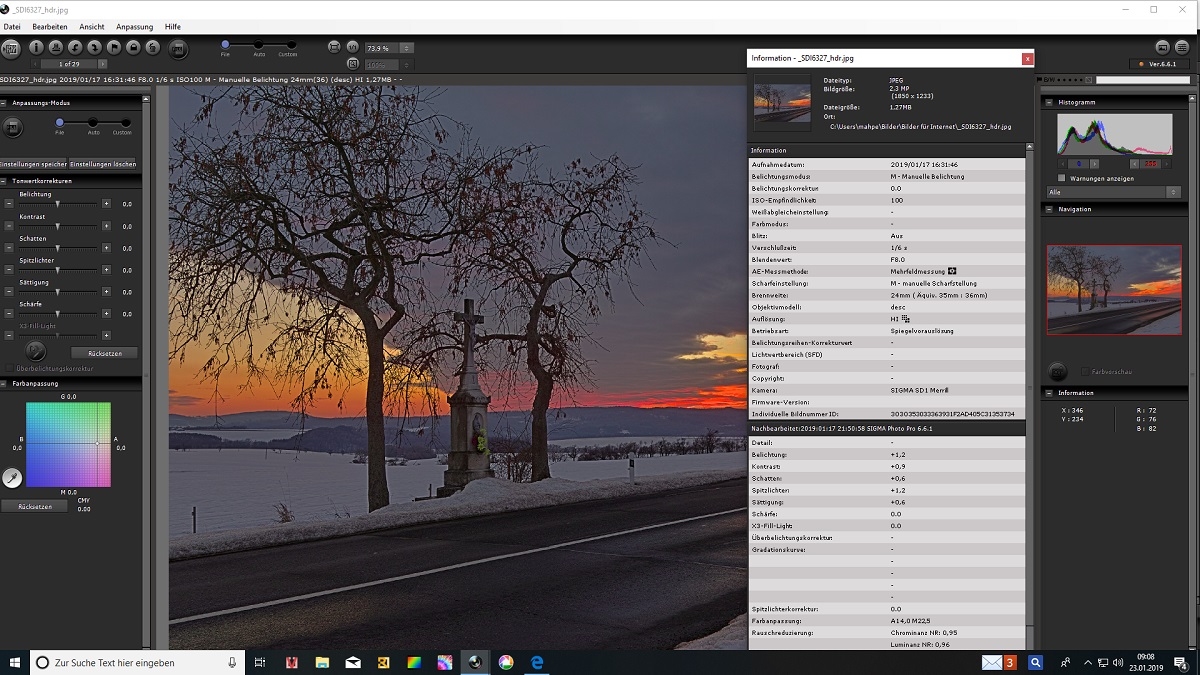Select Custom mode in the Anpassungs-Modus panel
This screenshot has width=1200, height=675.
point(125,123)
